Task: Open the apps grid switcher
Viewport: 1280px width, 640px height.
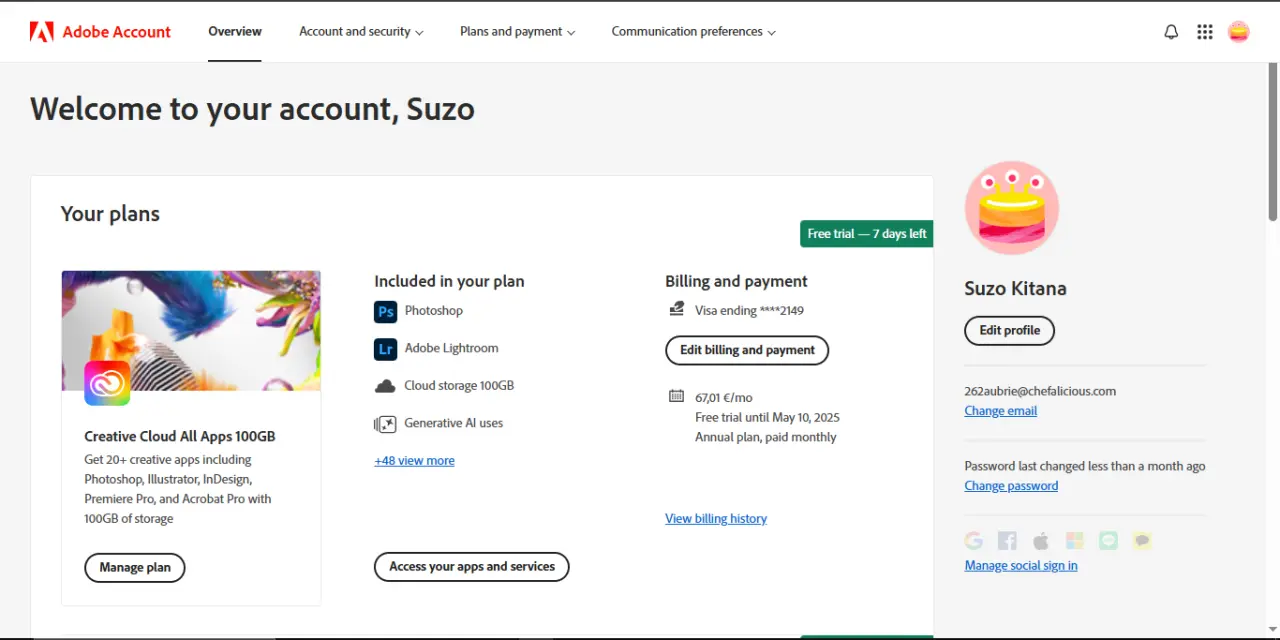Action: tap(1205, 32)
